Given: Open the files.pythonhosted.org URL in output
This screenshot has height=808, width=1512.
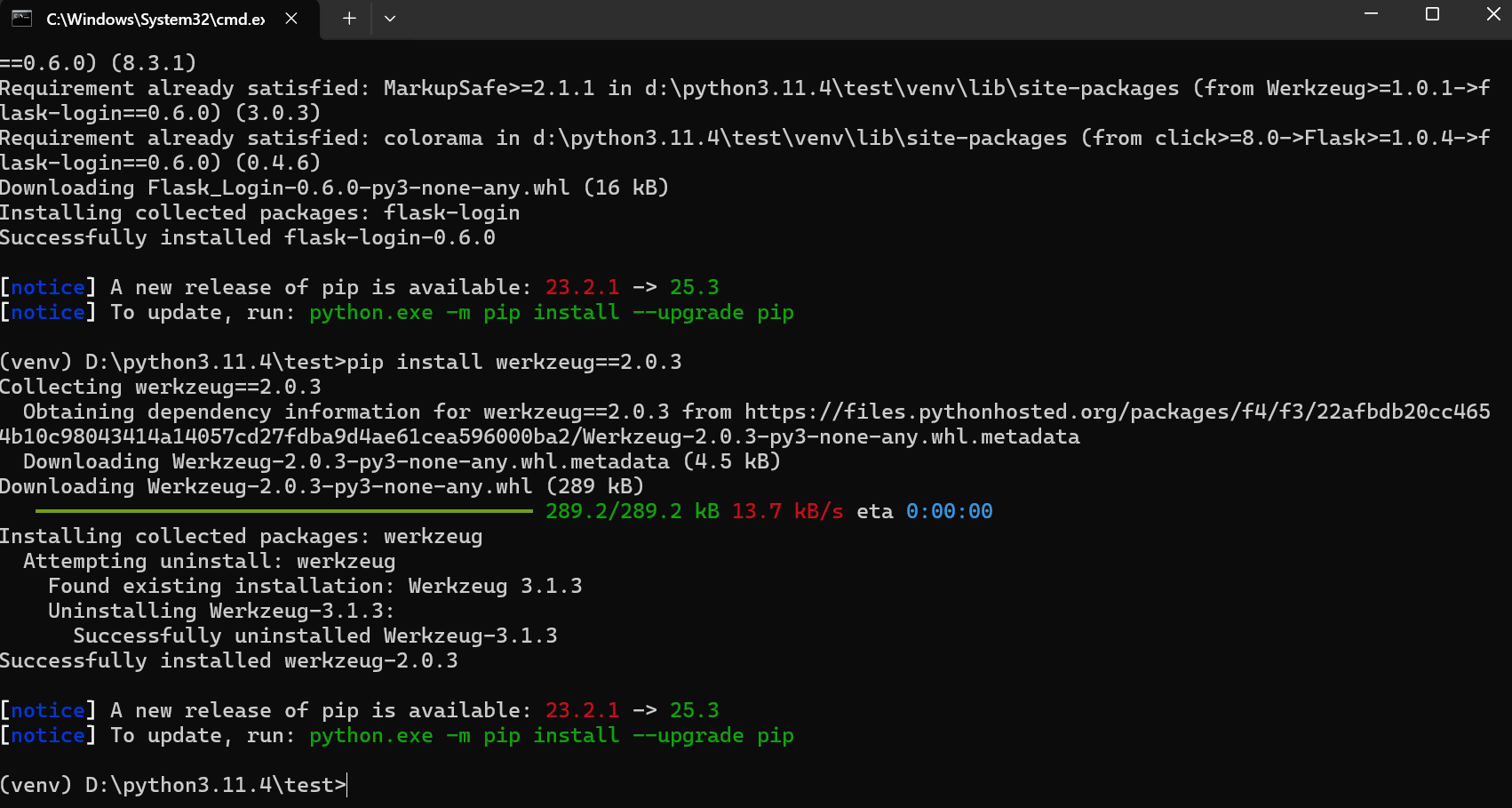Looking at the screenshot, I should coord(1110,412).
